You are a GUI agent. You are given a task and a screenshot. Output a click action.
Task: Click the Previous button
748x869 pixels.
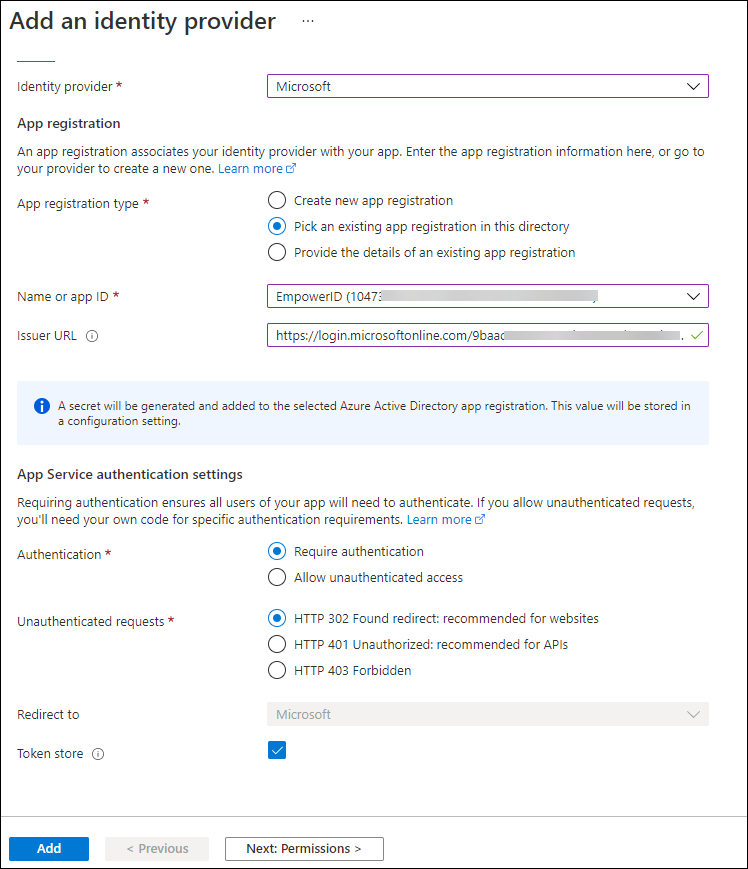coord(157,849)
